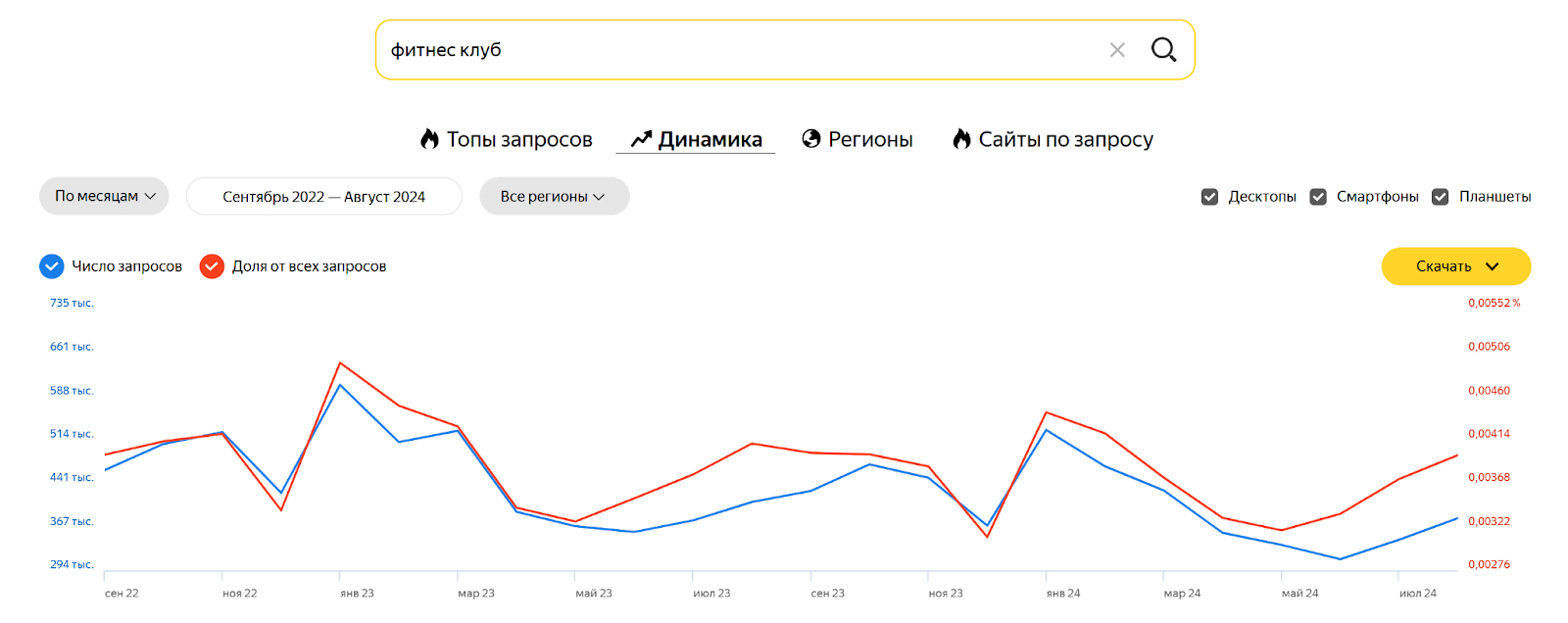
Task: Uncheck the Планшеты checkbox
Action: tap(1441, 197)
